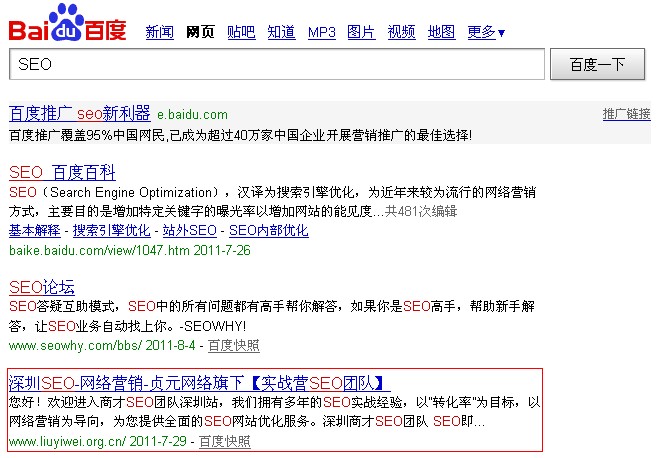
Task: Open the SEO_百度百科 result
Action: coord(62,172)
